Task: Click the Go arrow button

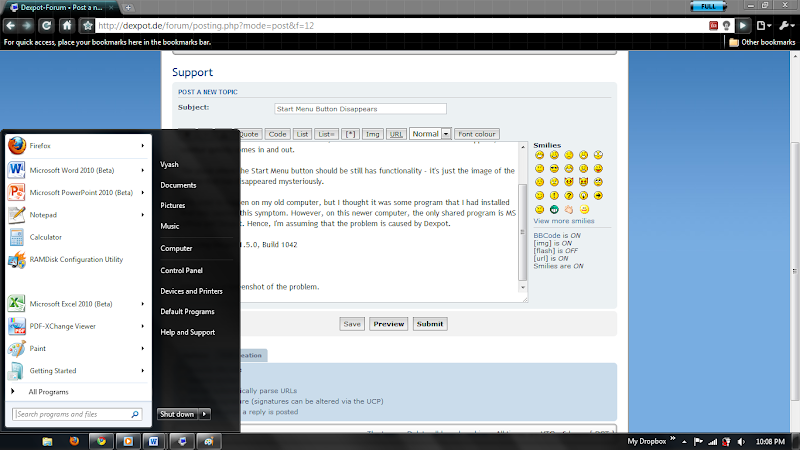Action: point(743,26)
